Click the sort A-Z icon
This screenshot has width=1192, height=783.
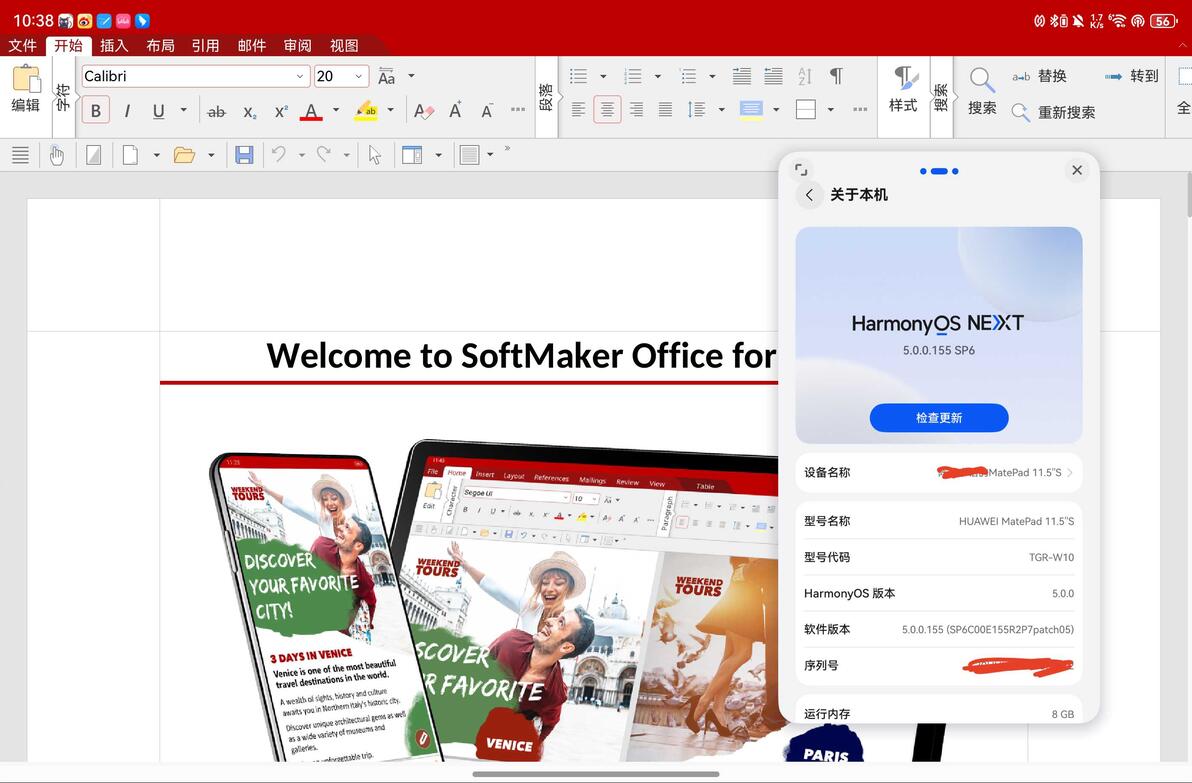tap(805, 76)
